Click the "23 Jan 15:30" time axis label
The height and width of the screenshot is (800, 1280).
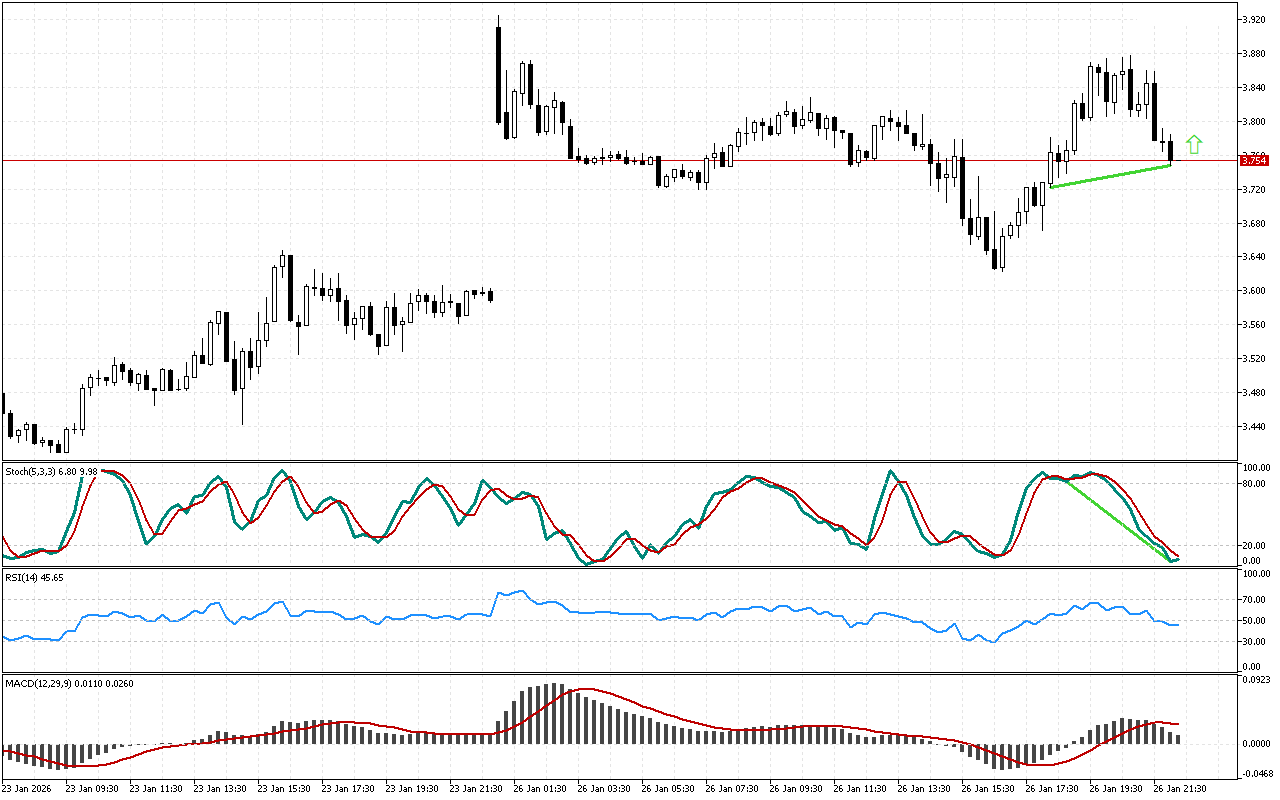pyautogui.click(x=284, y=788)
